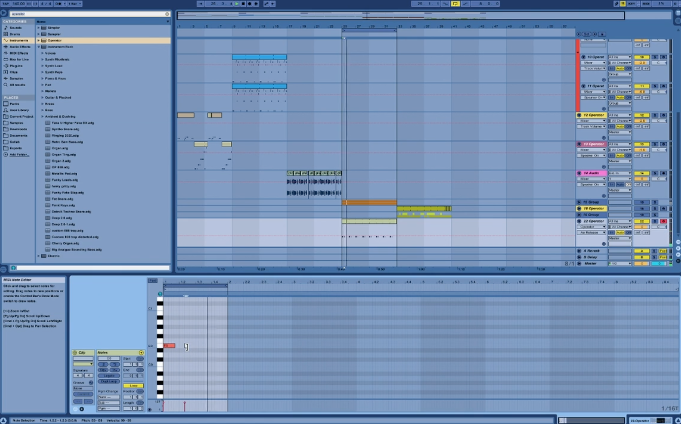The width and height of the screenshot is (681, 424).
Task: Expand the Simpler device folder
Action: coord(38,27)
